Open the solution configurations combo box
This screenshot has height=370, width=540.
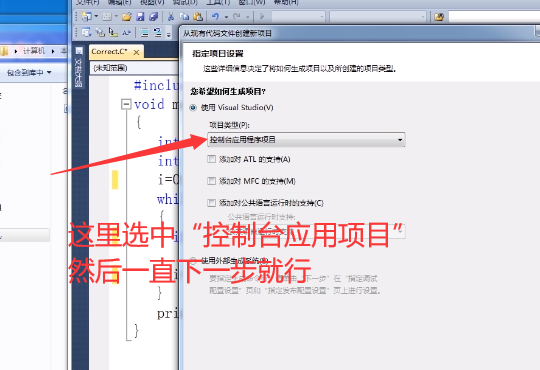click(x=298, y=16)
